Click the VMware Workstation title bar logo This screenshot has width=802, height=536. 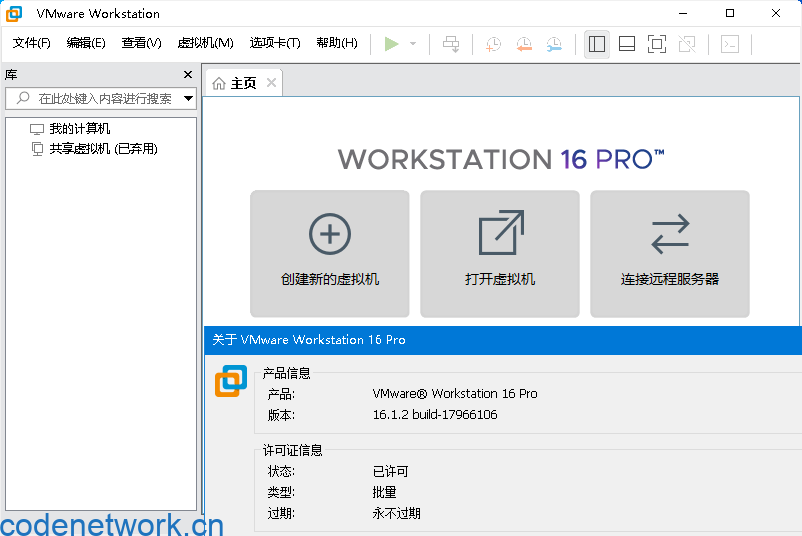coord(14,13)
